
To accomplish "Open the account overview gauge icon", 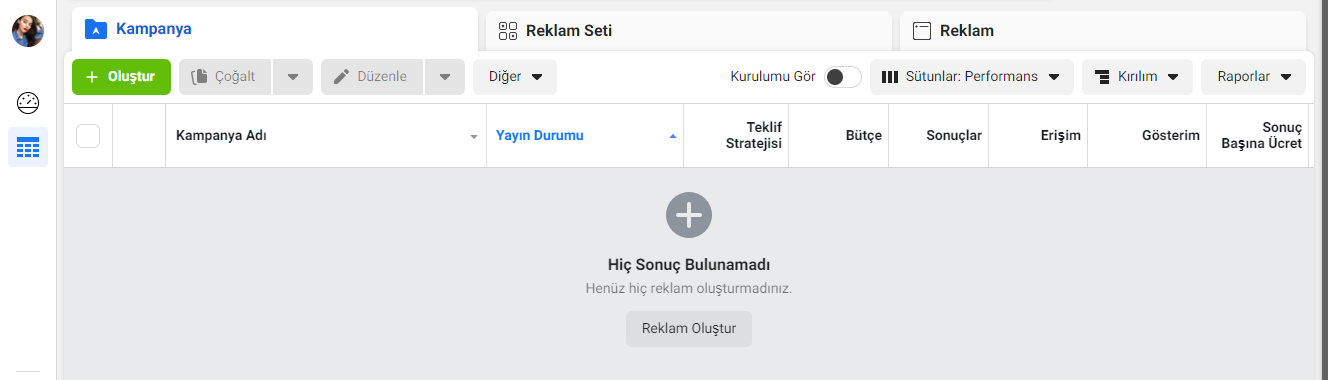I will click(28, 102).
